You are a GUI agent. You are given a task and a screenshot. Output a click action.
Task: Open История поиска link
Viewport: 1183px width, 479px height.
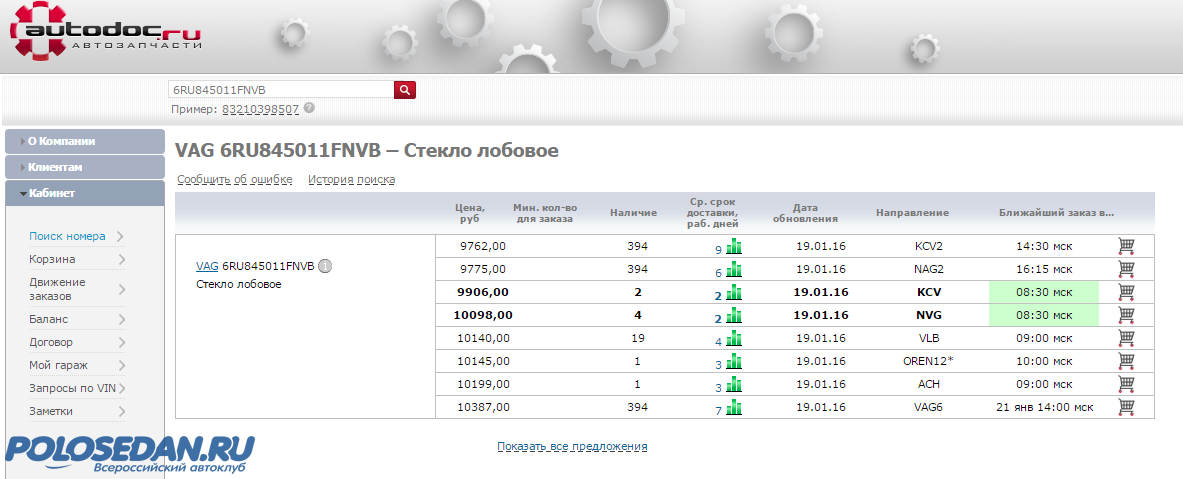(x=351, y=180)
